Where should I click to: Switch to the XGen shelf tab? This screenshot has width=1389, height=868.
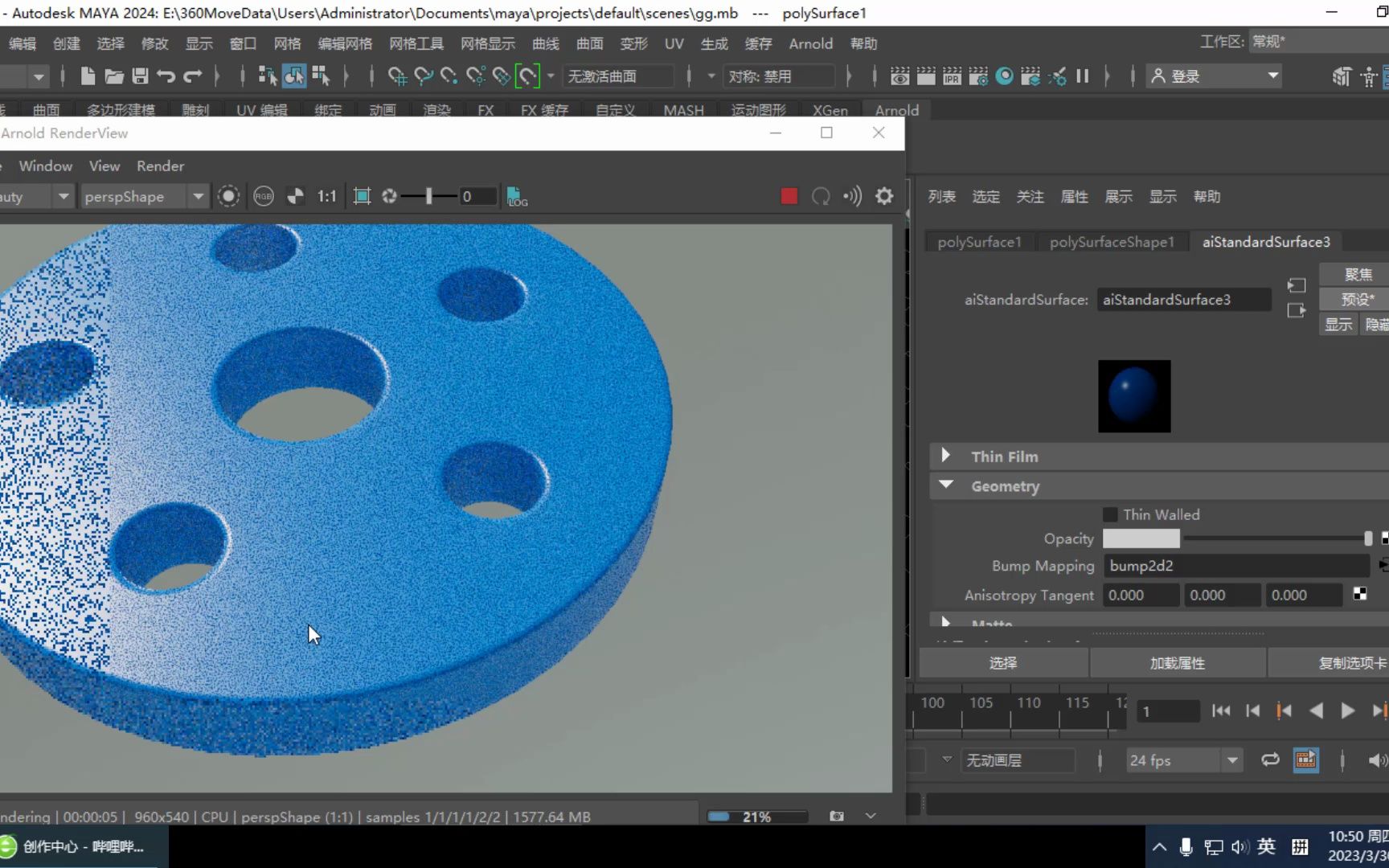pyautogui.click(x=830, y=110)
